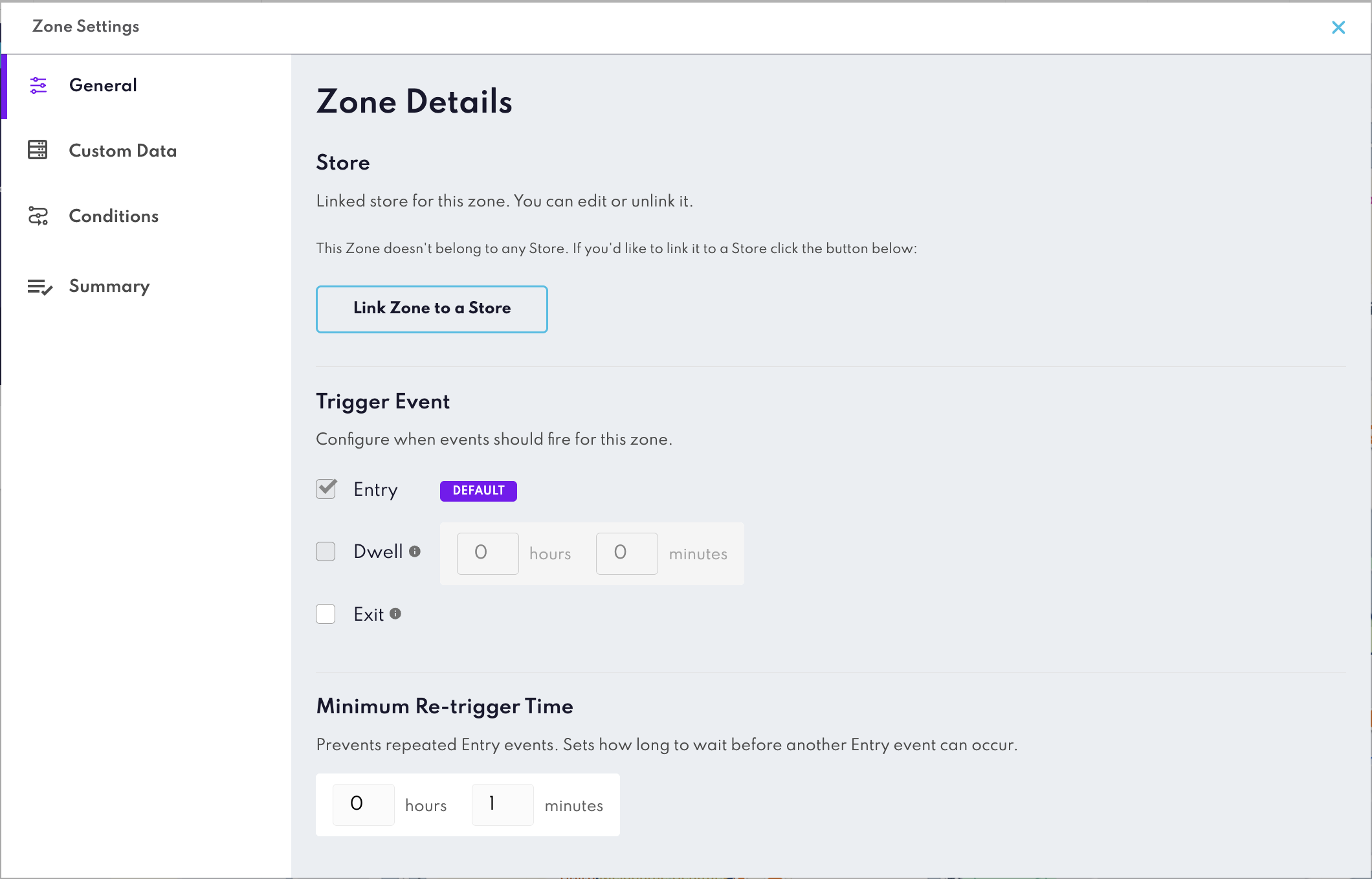The image size is (1372, 879).
Task: Click the Conditions sidebar icon
Action: click(38, 216)
